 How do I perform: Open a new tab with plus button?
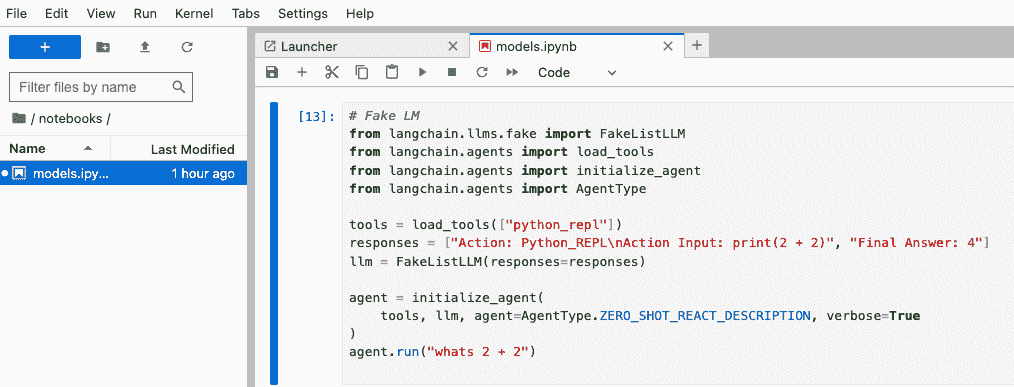pyautogui.click(x=696, y=46)
